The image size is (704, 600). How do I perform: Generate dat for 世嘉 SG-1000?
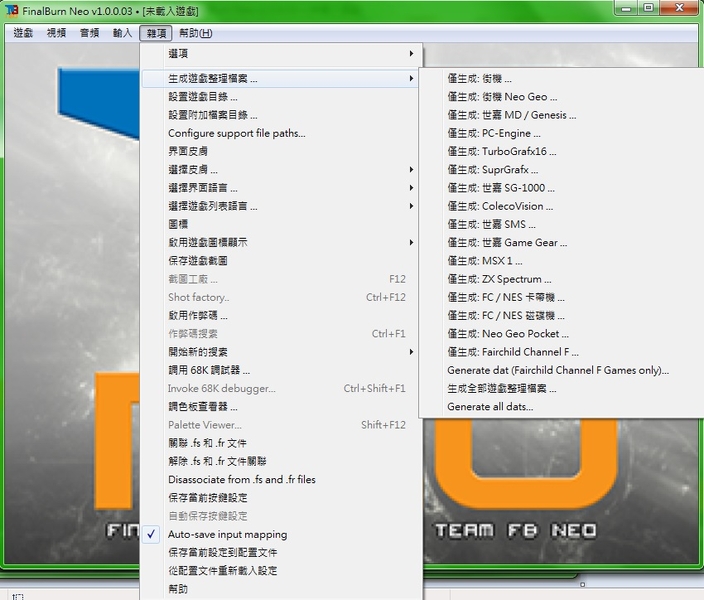[562, 188]
